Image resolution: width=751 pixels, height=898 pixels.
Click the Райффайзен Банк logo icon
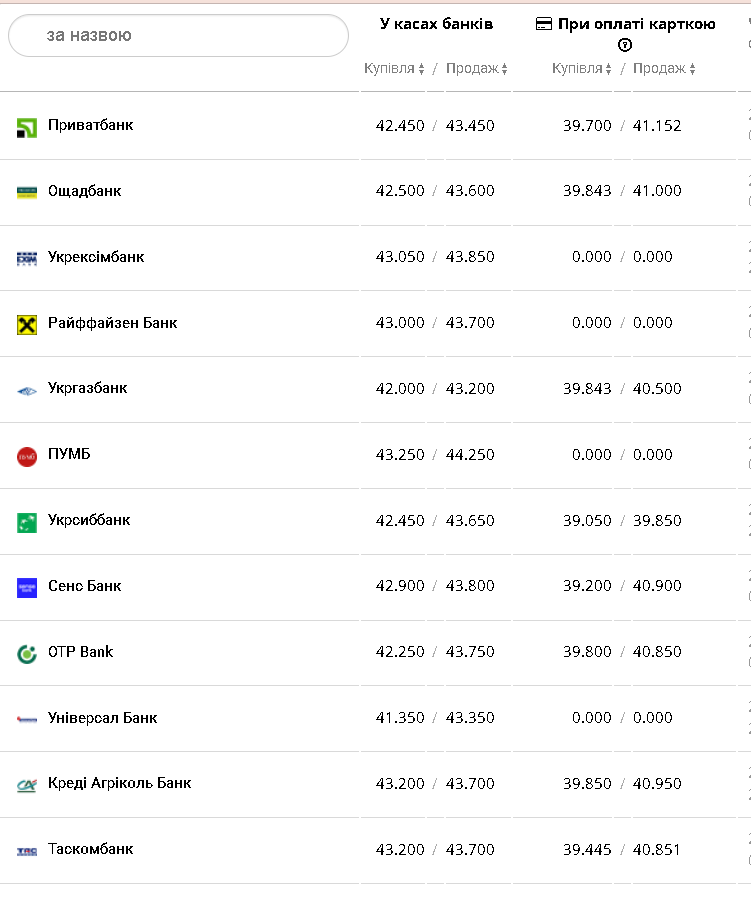27,324
